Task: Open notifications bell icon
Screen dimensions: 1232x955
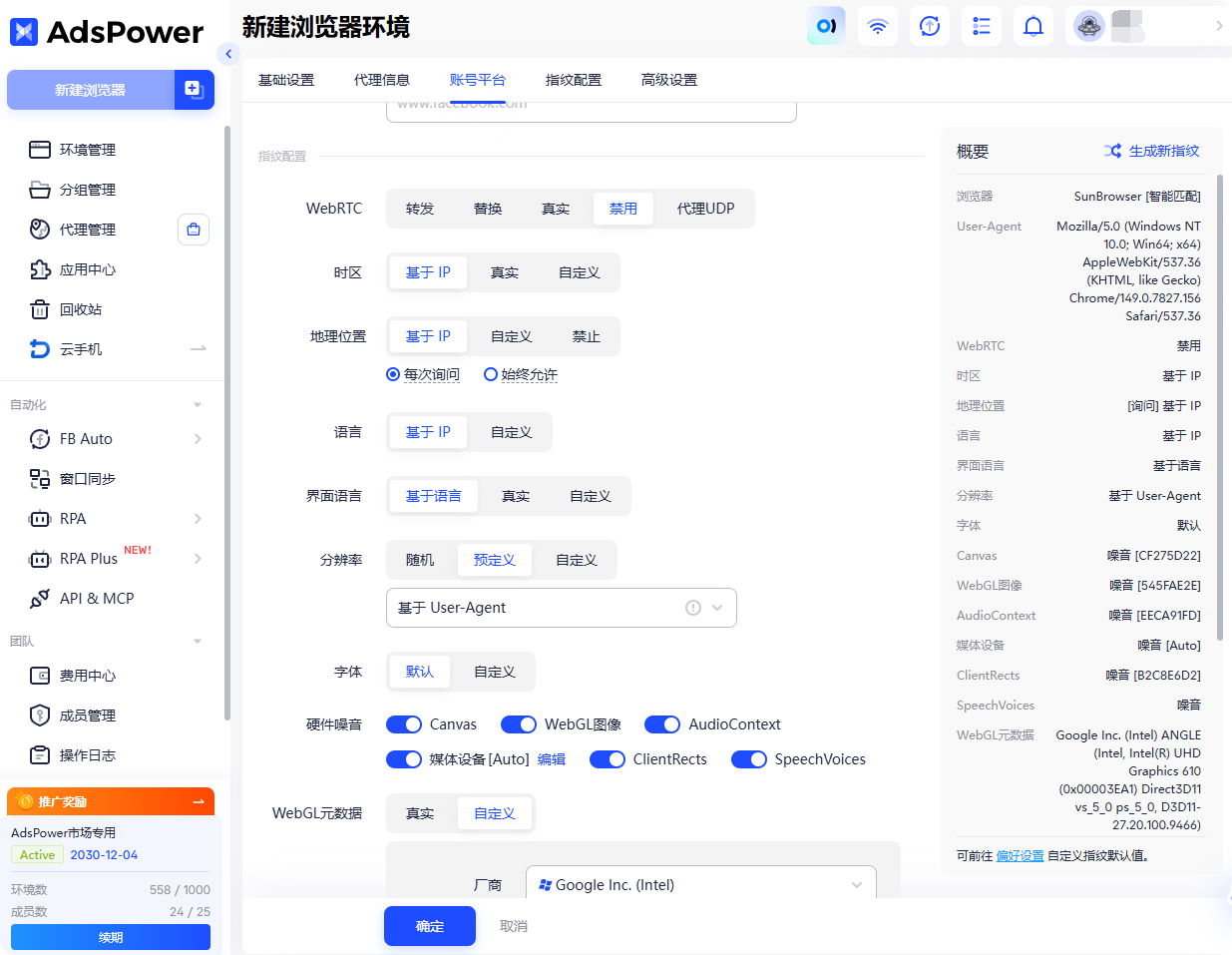Action: pyautogui.click(x=1033, y=26)
